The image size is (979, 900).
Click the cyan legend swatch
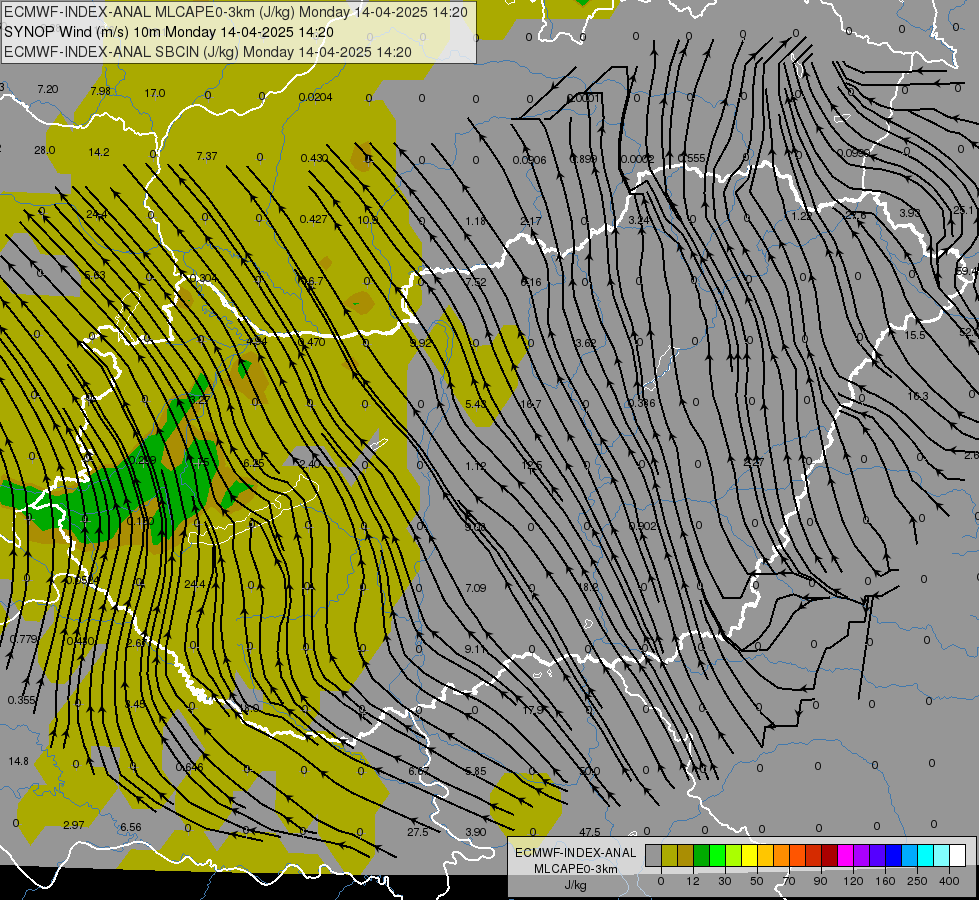[926, 856]
